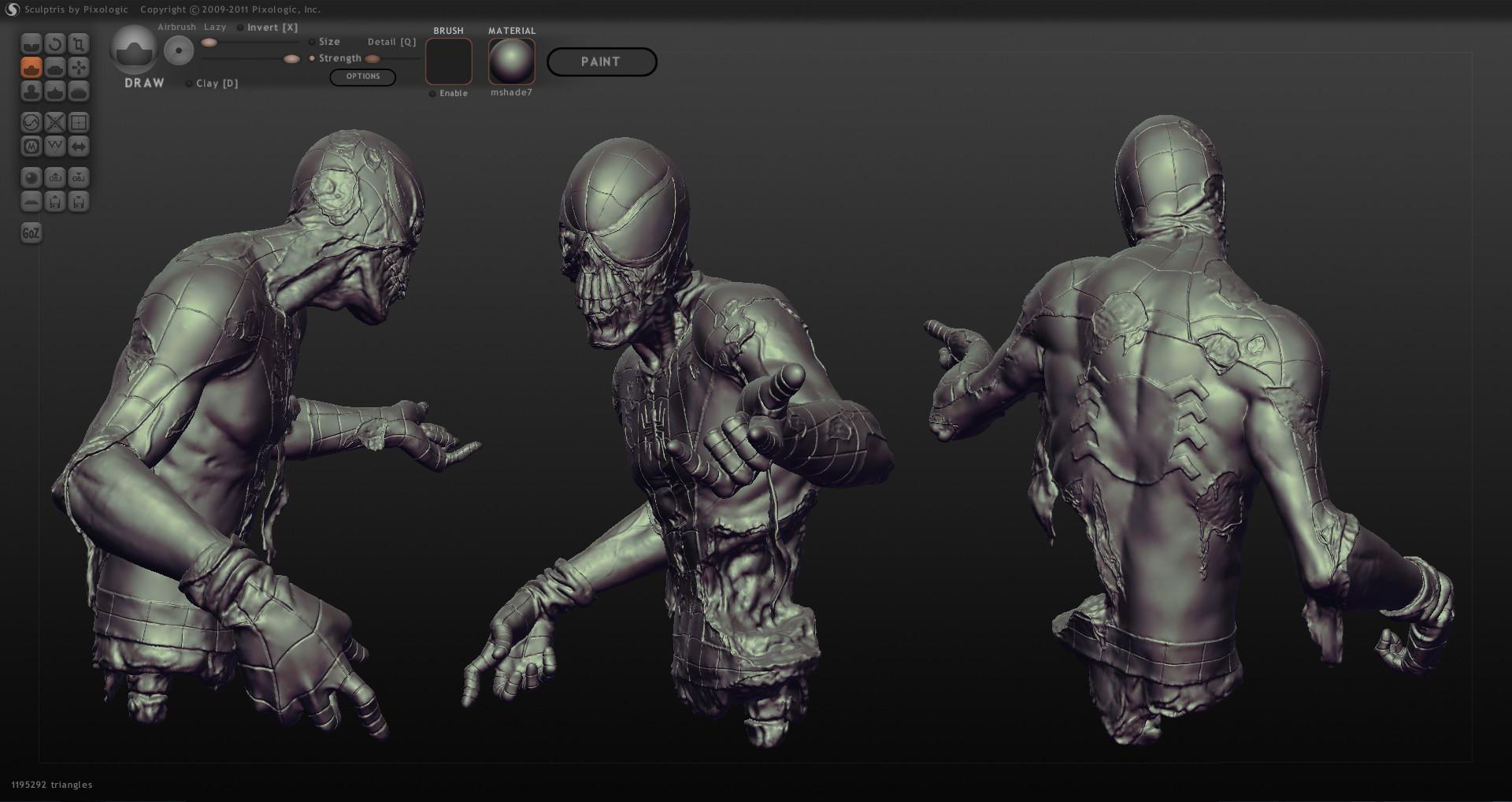
Task: Open the OPTIONS panel
Action: pyautogui.click(x=362, y=76)
